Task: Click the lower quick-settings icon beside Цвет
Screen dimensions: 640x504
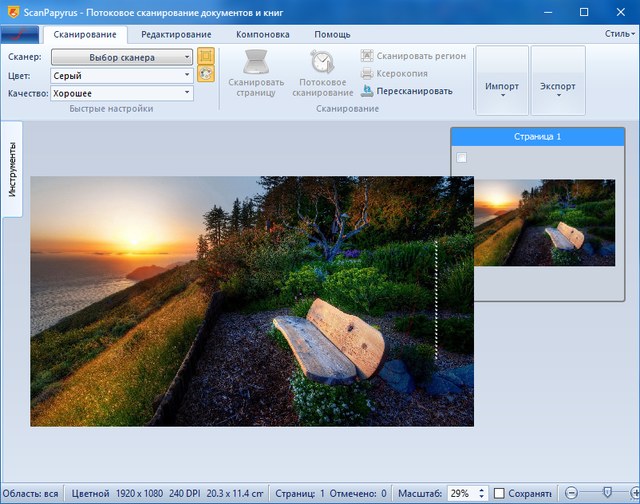Action: click(206, 74)
